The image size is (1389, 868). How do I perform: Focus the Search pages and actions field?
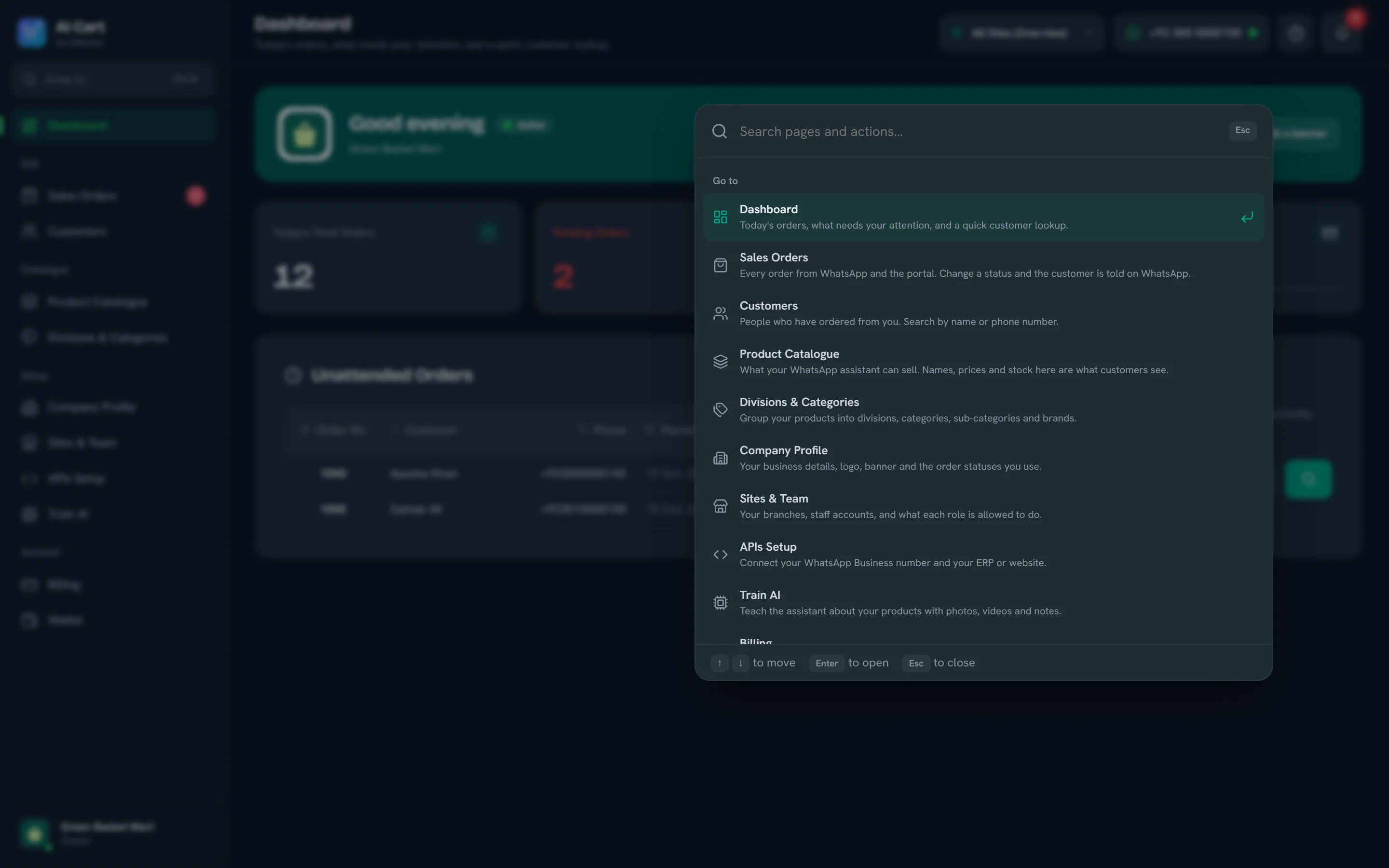coord(979,132)
